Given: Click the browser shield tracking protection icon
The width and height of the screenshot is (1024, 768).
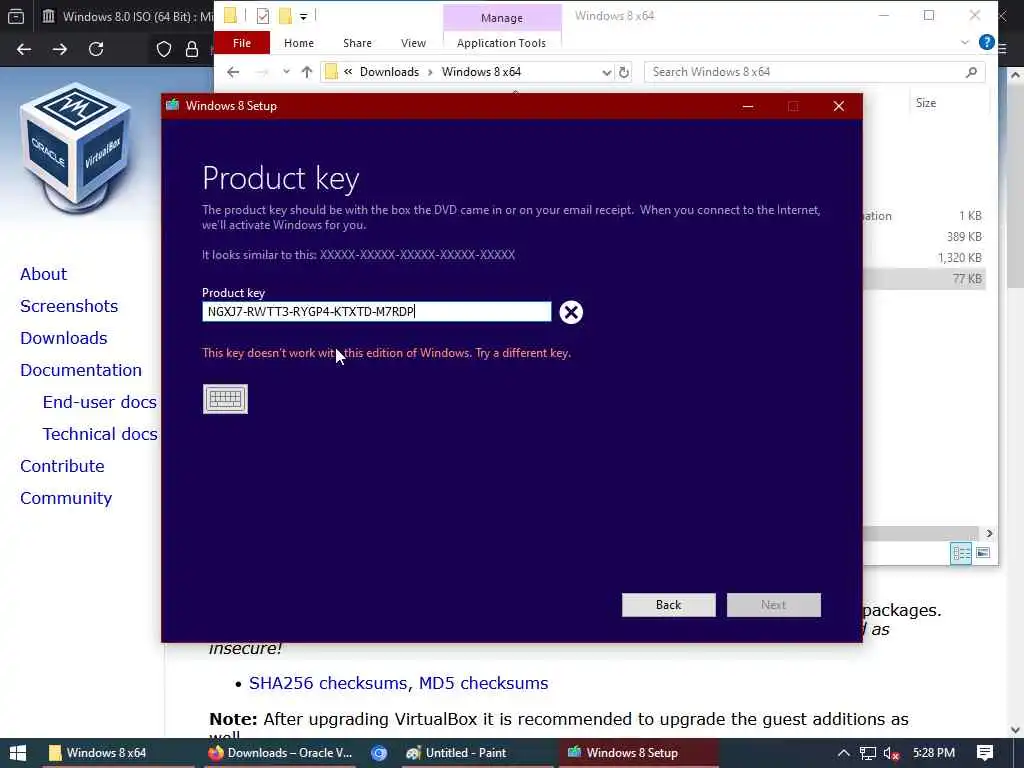Looking at the screenshot, I should tap(164, 49).
